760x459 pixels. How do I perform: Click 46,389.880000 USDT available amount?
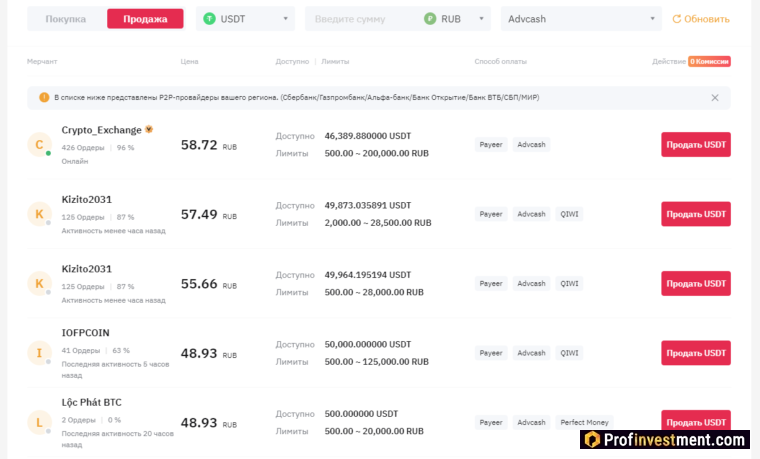(x=368, y=136)
